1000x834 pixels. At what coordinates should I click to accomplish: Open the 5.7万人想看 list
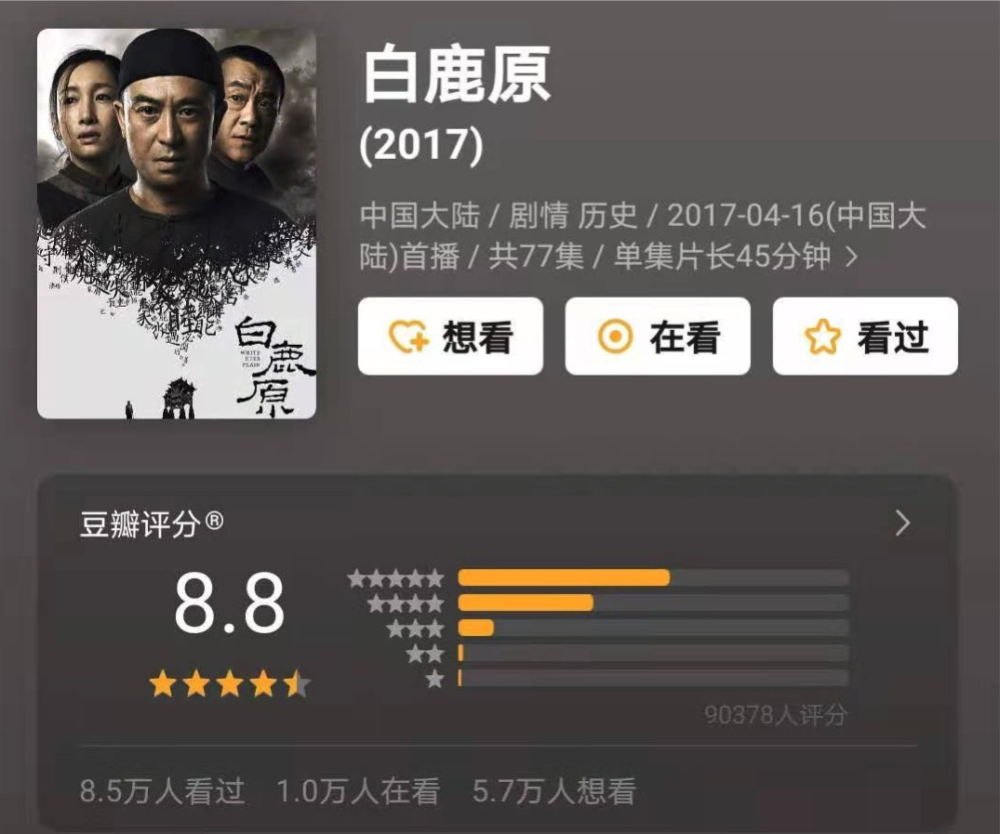click(554, 791)
